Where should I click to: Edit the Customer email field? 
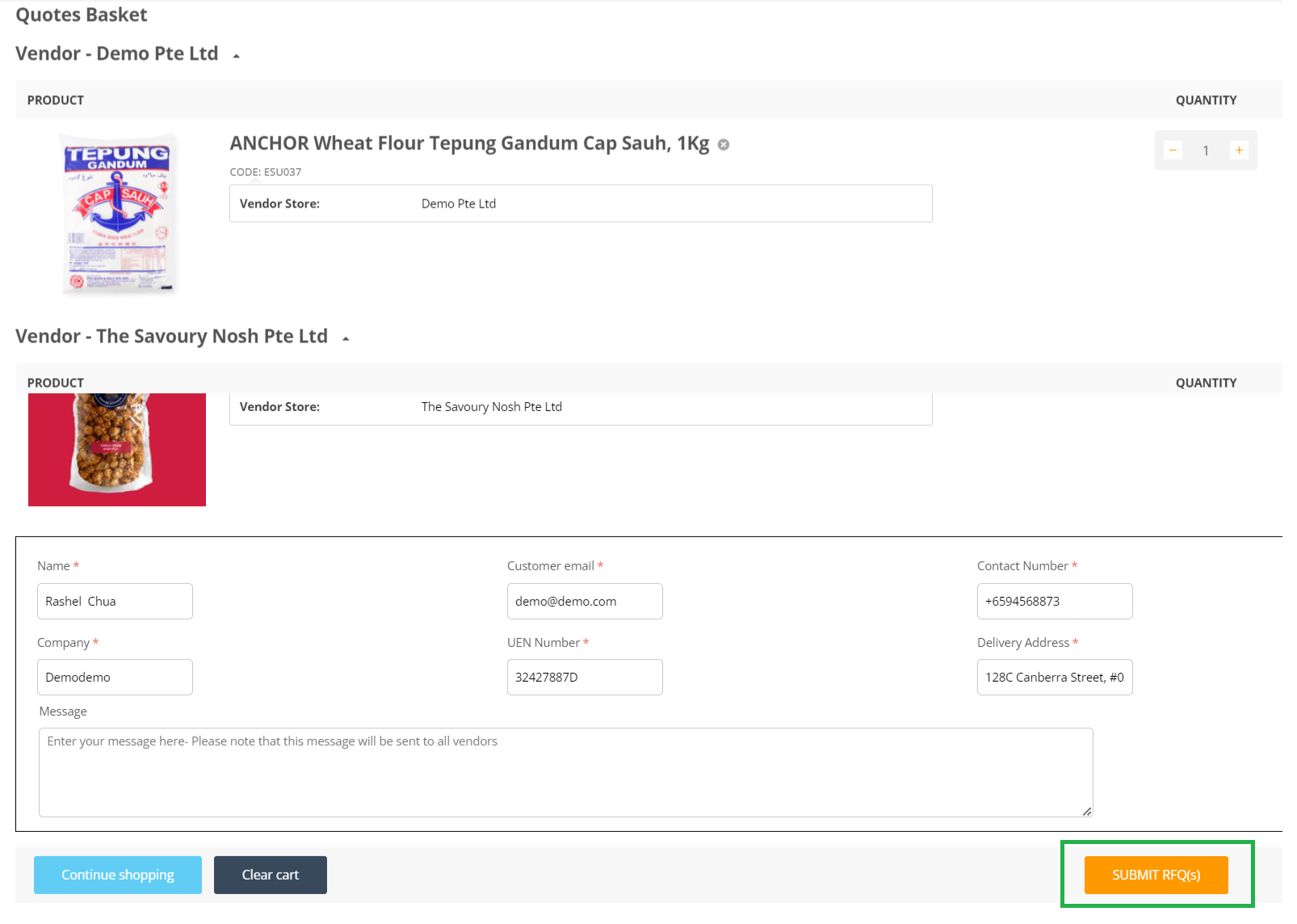[585, 601]
